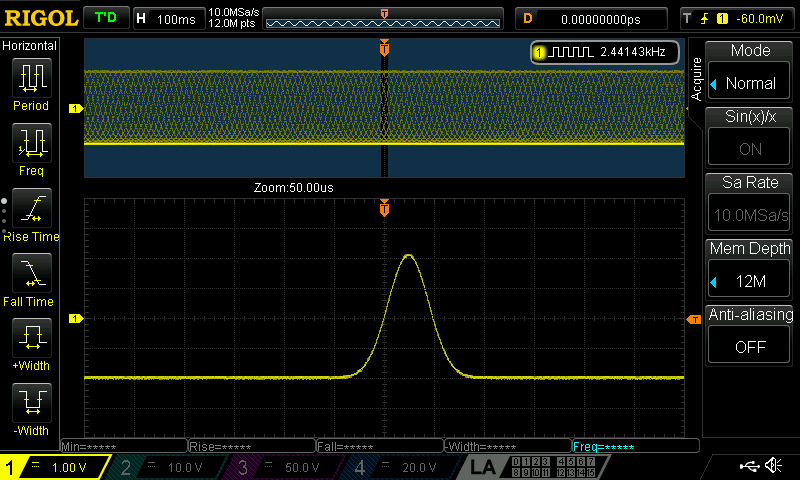Select the Acquire menu side tab
The width and height of the screenshot is (800, 480).
coord(696,78)
